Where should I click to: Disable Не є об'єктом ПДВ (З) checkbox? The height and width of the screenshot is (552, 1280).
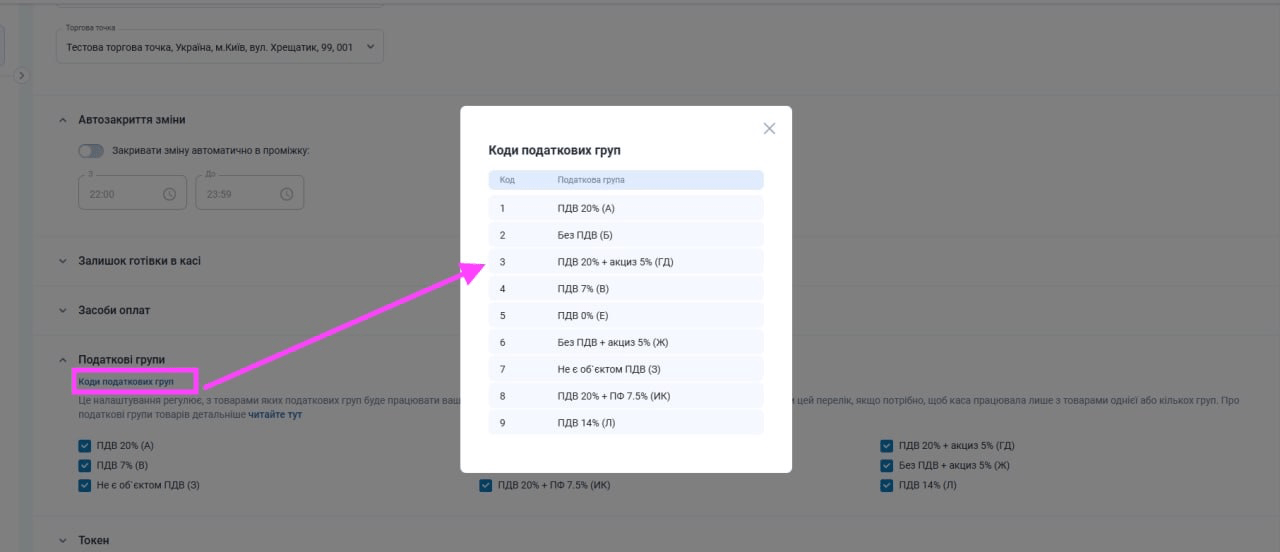(85, 486)
